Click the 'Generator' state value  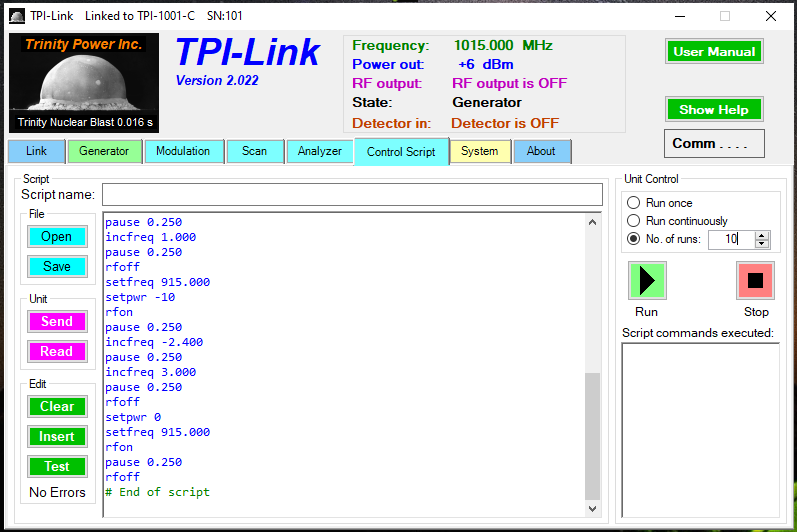487,103
